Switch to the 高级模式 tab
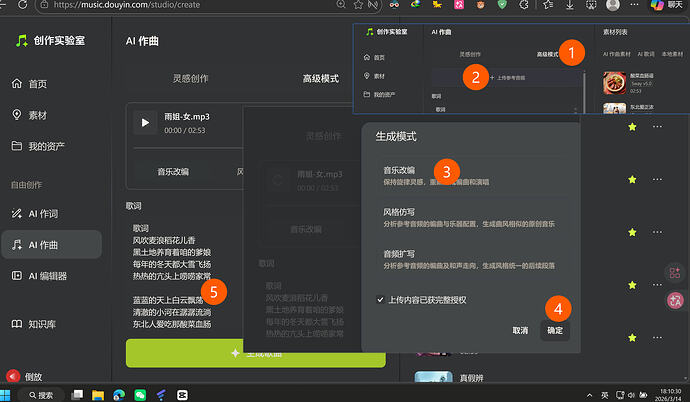 [321, 79]
